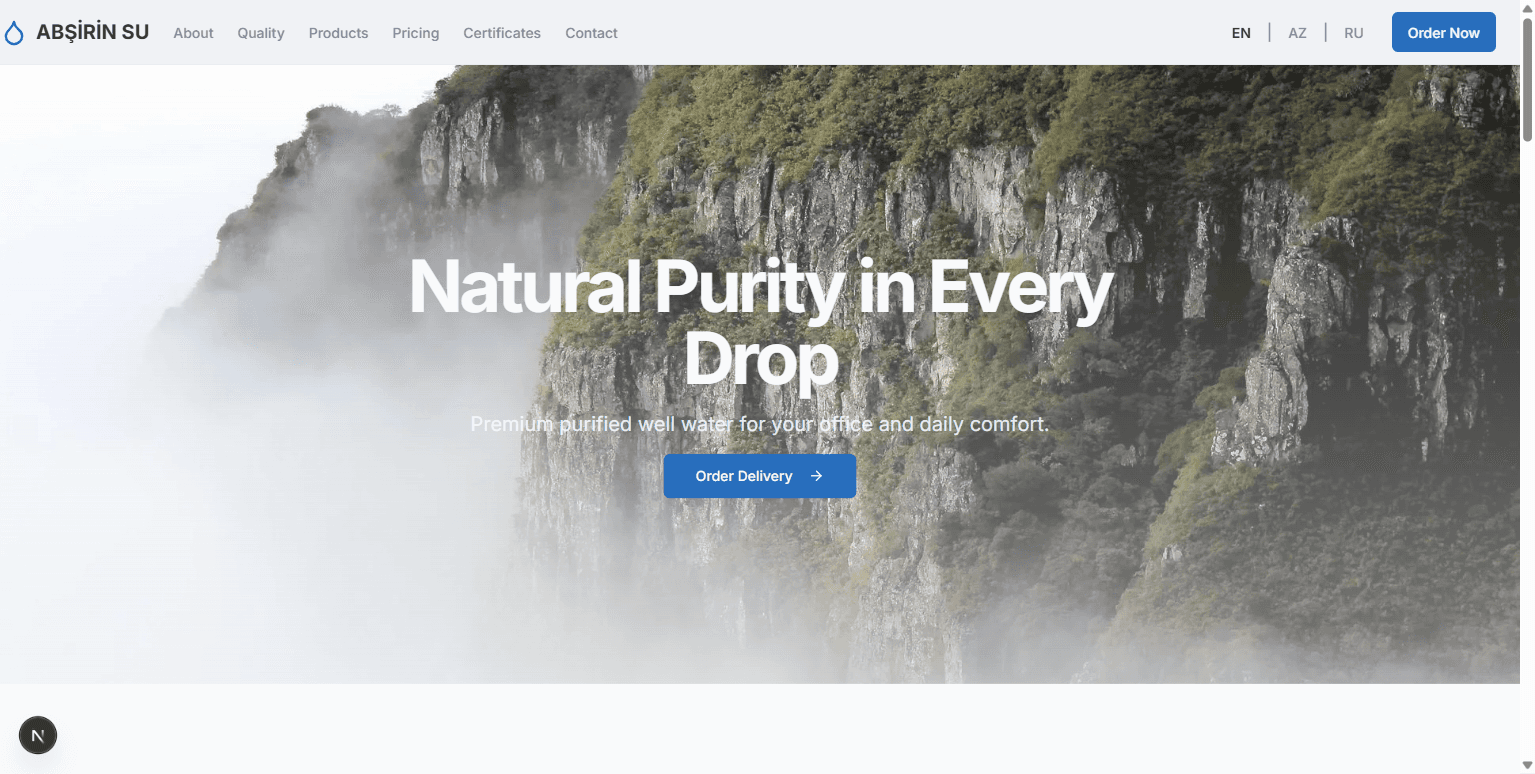Open the Next.js dev tools badge
1535x774 pixels.
click(38, 736)
